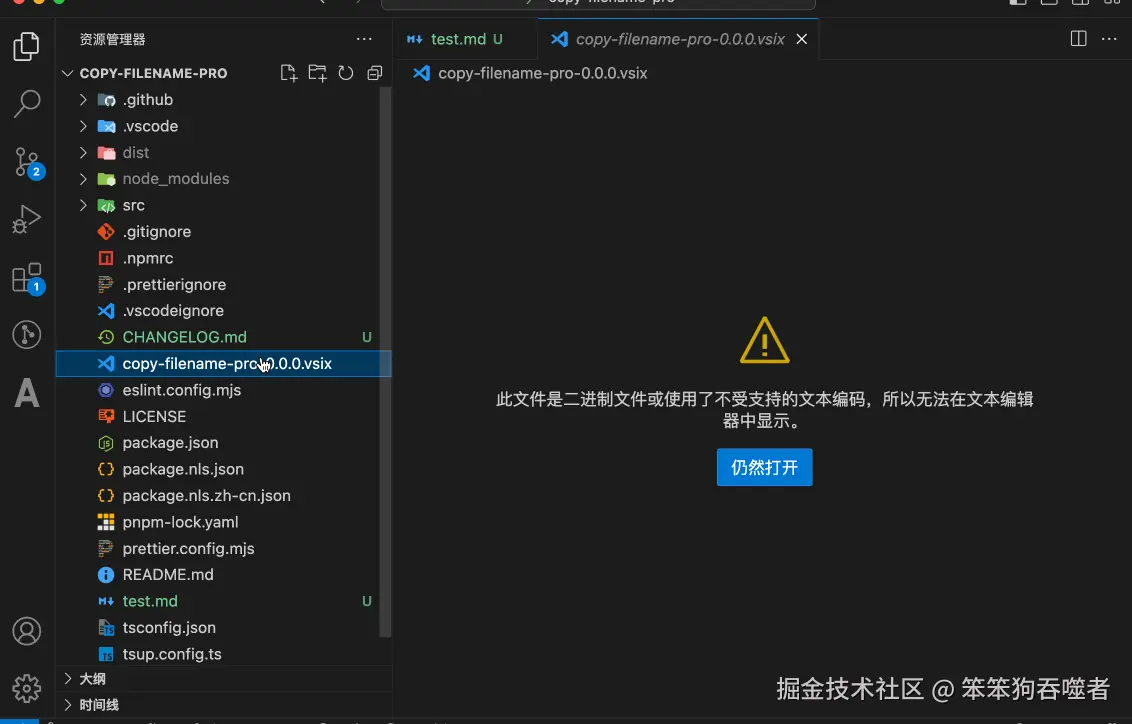
Task: Open Source Control view with badge 2
Action: [x=27, y=162]
